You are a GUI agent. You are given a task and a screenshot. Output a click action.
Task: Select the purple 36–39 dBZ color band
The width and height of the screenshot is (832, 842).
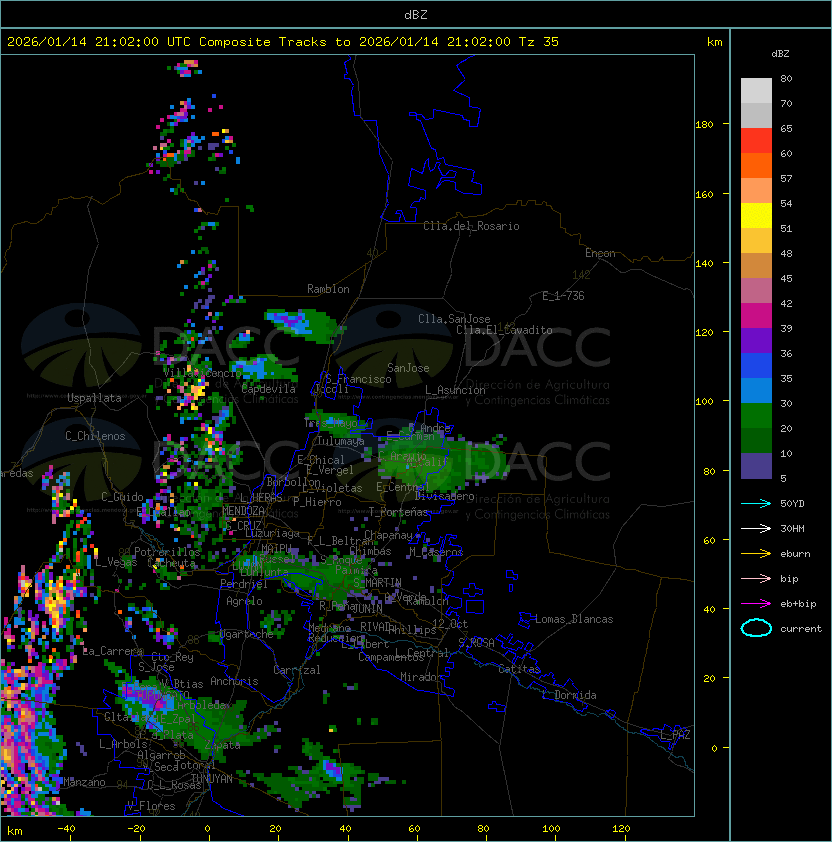tap(756, 341)
